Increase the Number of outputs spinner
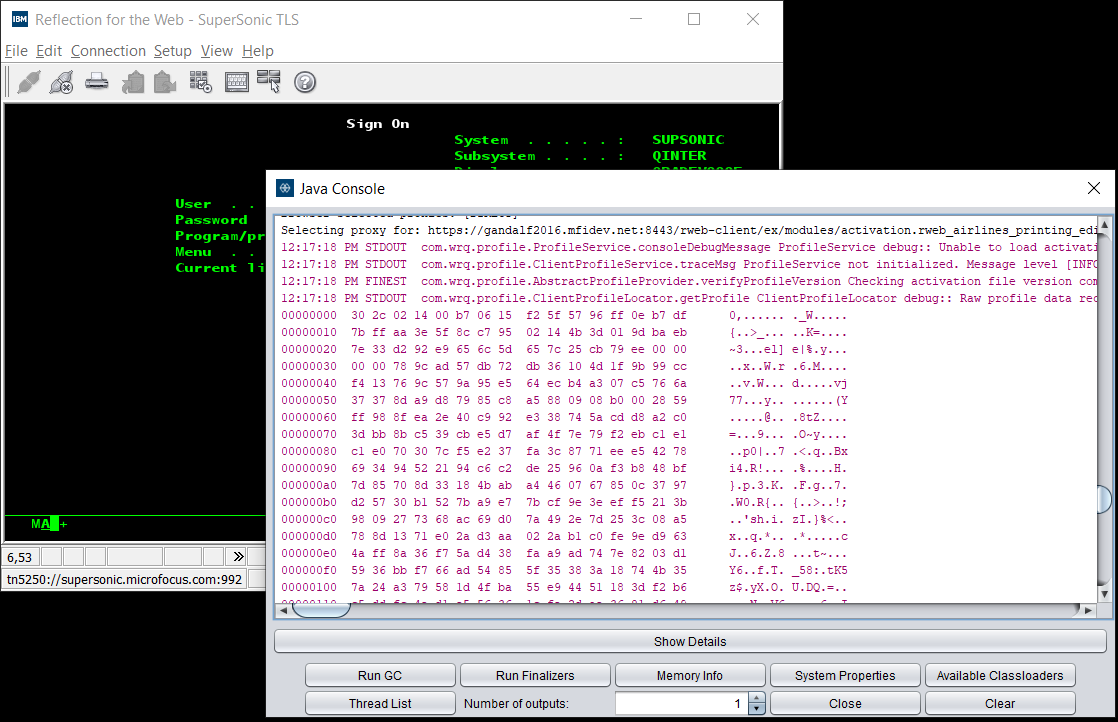 [x=757, y=698]
